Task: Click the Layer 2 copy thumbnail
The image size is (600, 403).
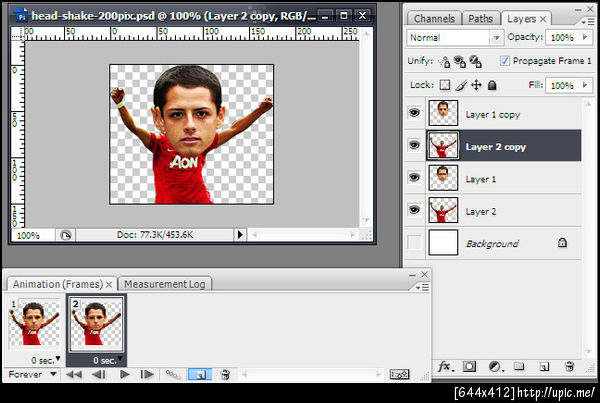Action: tap(443, 145)
